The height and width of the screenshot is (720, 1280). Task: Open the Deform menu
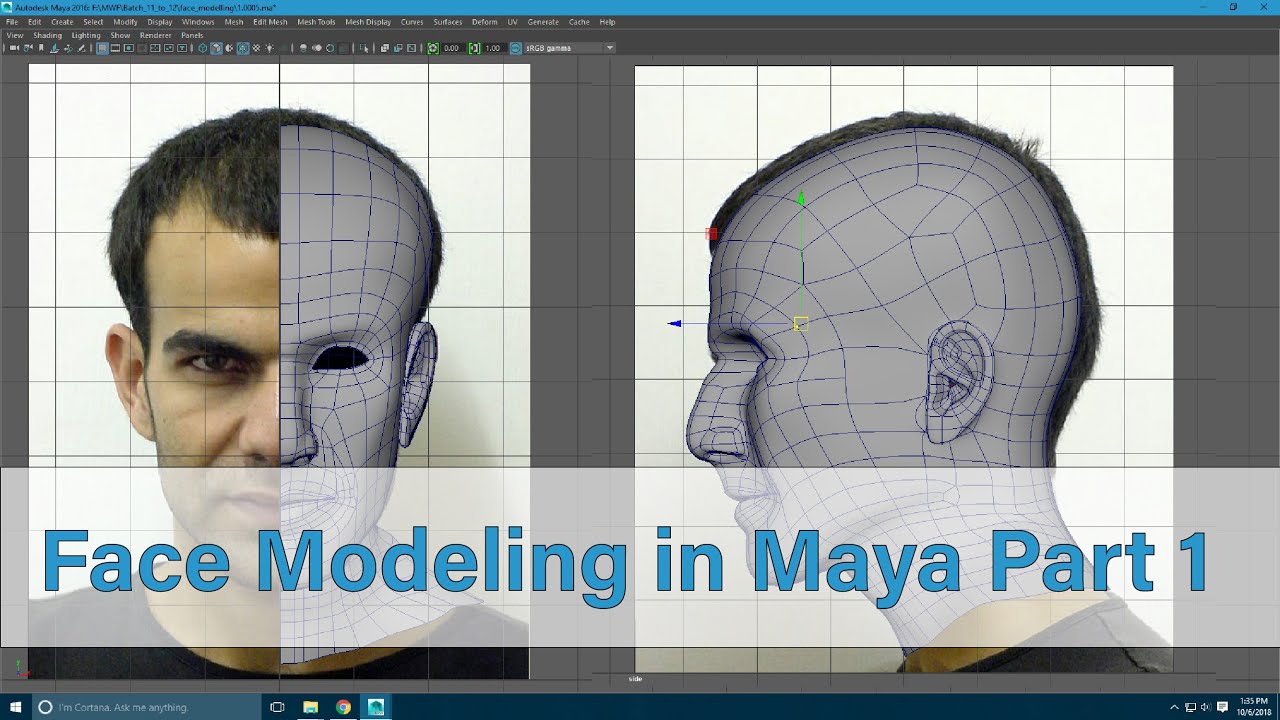click(x=484, y=21)
